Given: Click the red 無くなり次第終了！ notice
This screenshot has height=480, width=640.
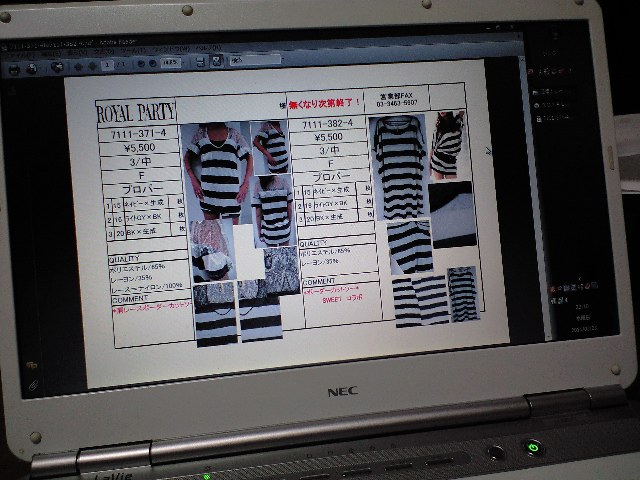Looking at the screenshot, I should [x=325, y=103].
